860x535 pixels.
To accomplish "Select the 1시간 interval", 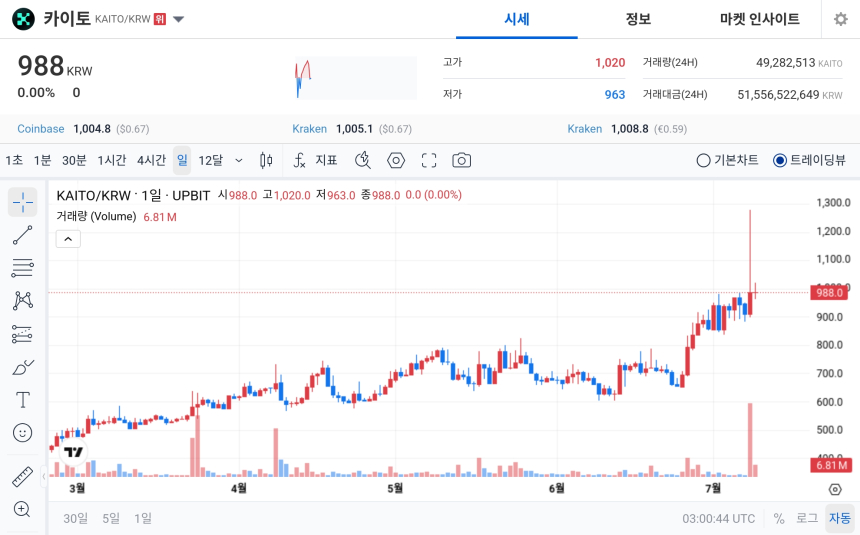I will coord(112,160).
